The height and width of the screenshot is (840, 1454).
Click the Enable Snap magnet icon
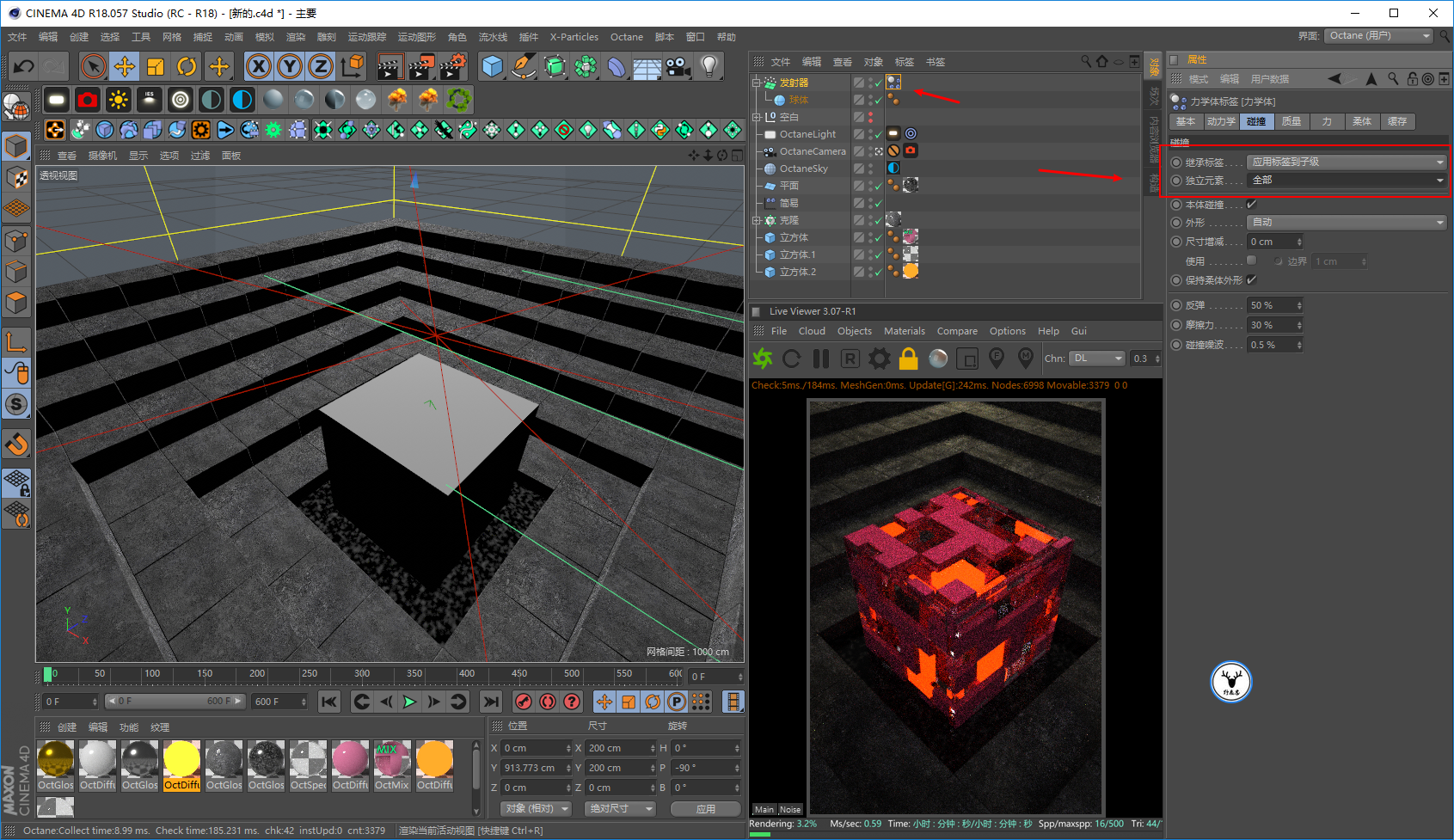[x=16, y=445]
